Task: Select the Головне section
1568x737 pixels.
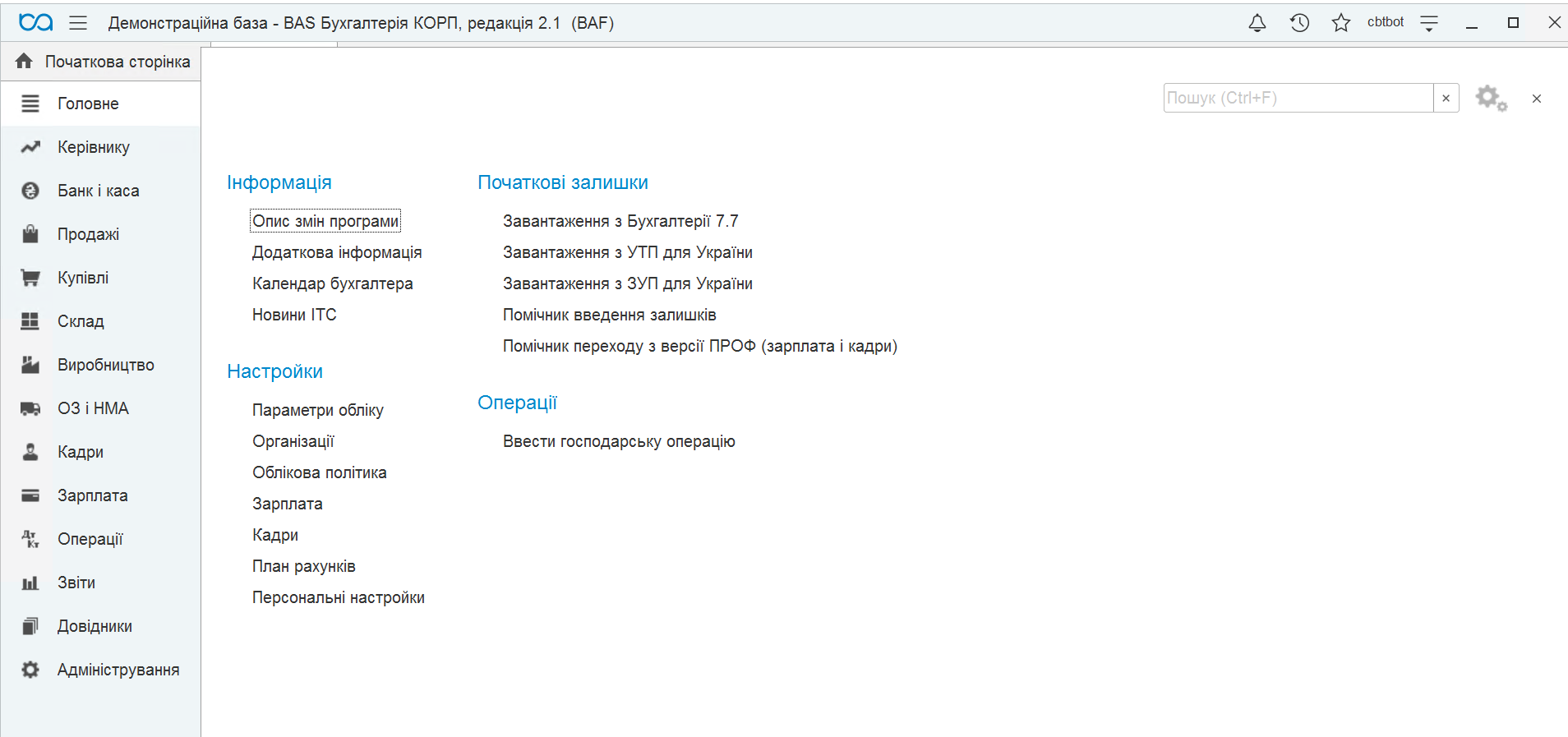Action: coord(101,104)
